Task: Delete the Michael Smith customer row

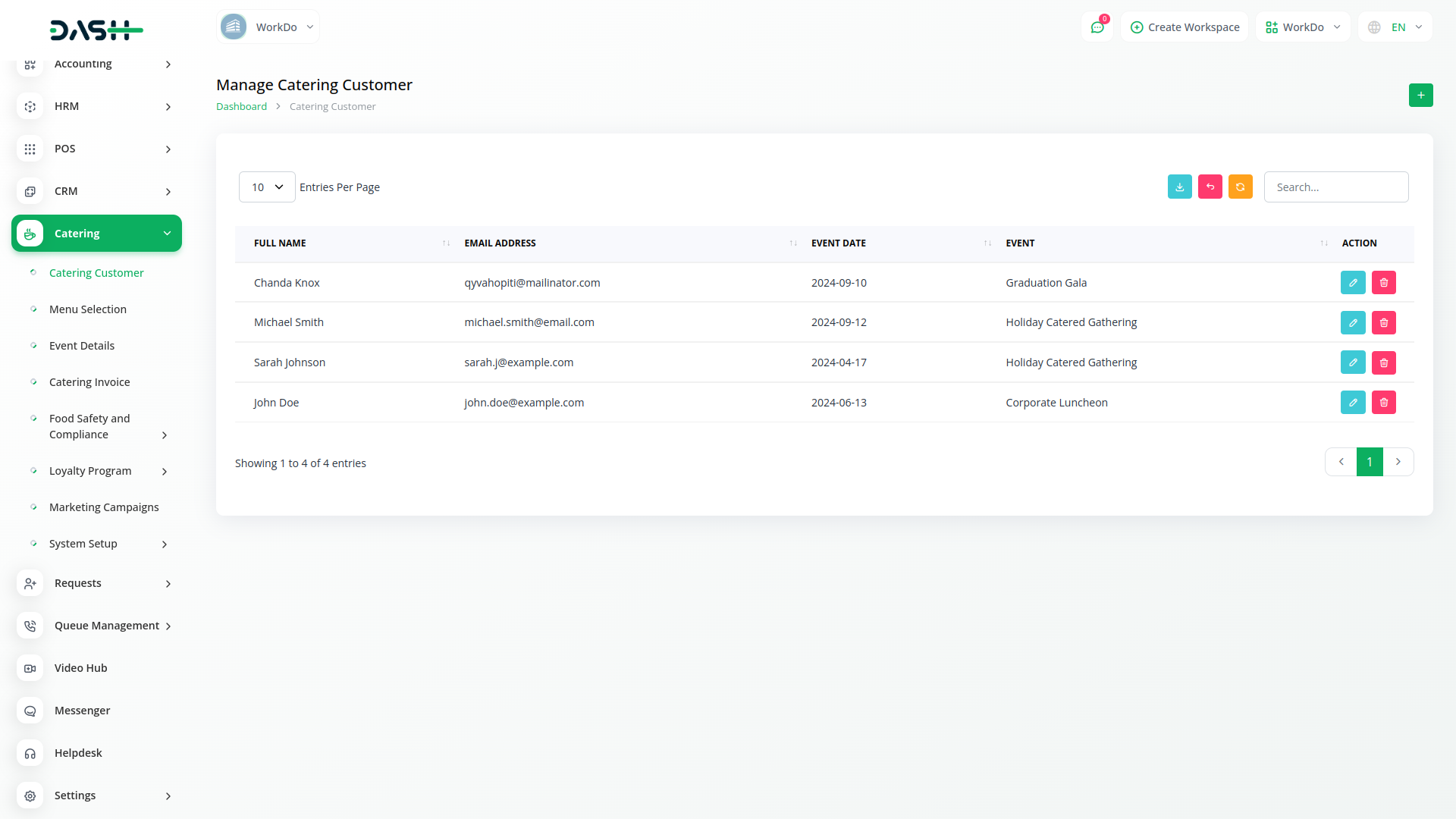Action: point(1383,323)
